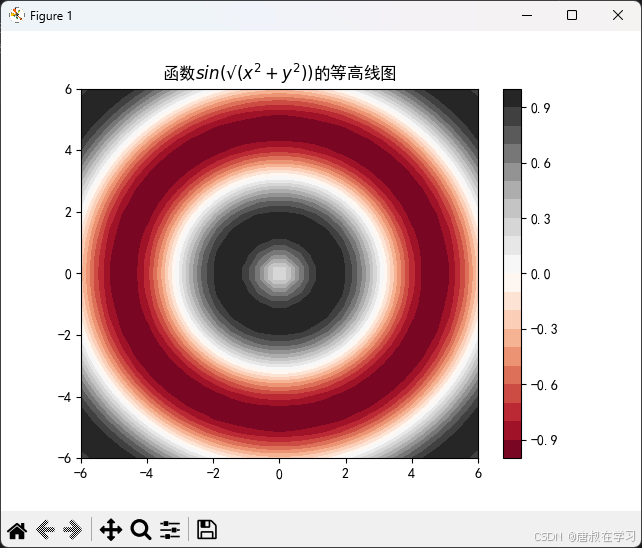Minimize the Figure 1 window
This screenshot has width=642, height=548.
click(527, 15)
